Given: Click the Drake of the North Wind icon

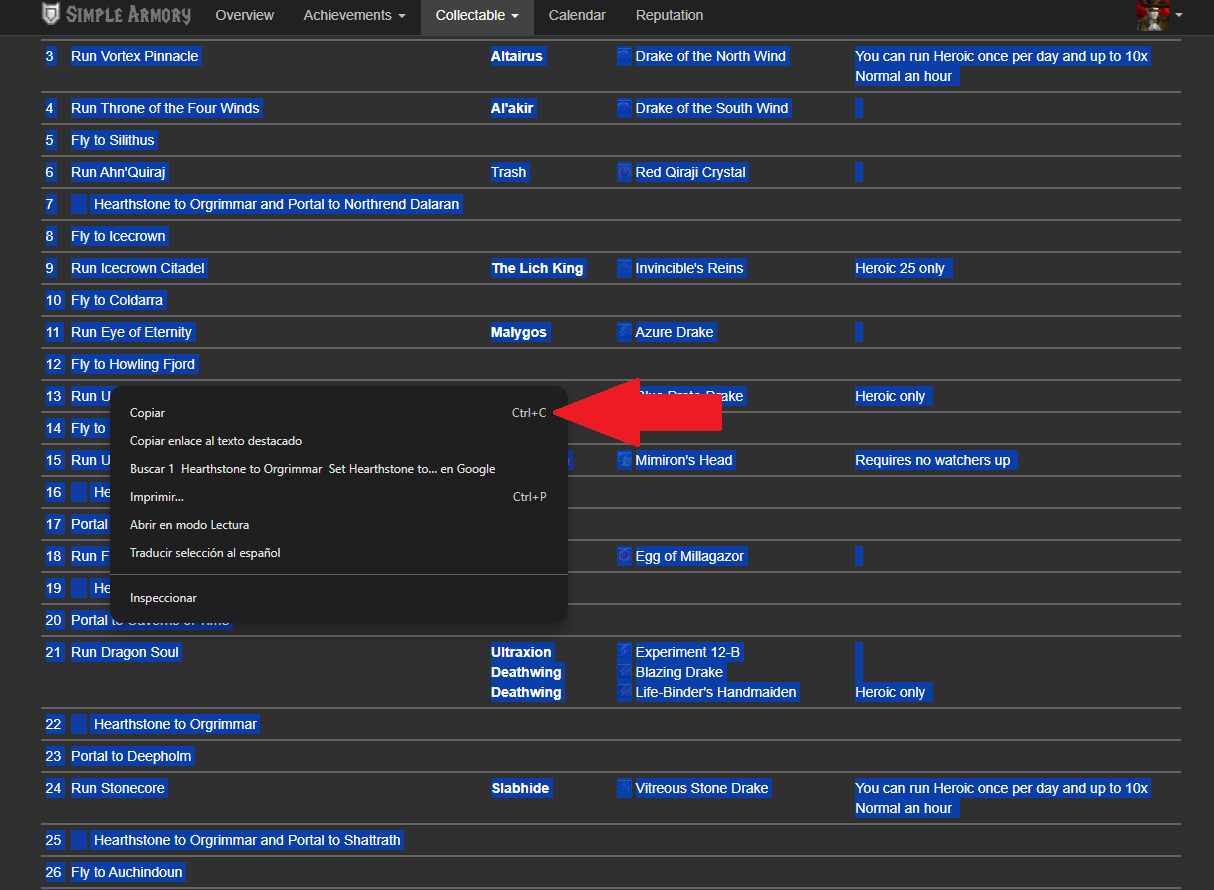Looking at the screenshot, I should tap(624, 56).
